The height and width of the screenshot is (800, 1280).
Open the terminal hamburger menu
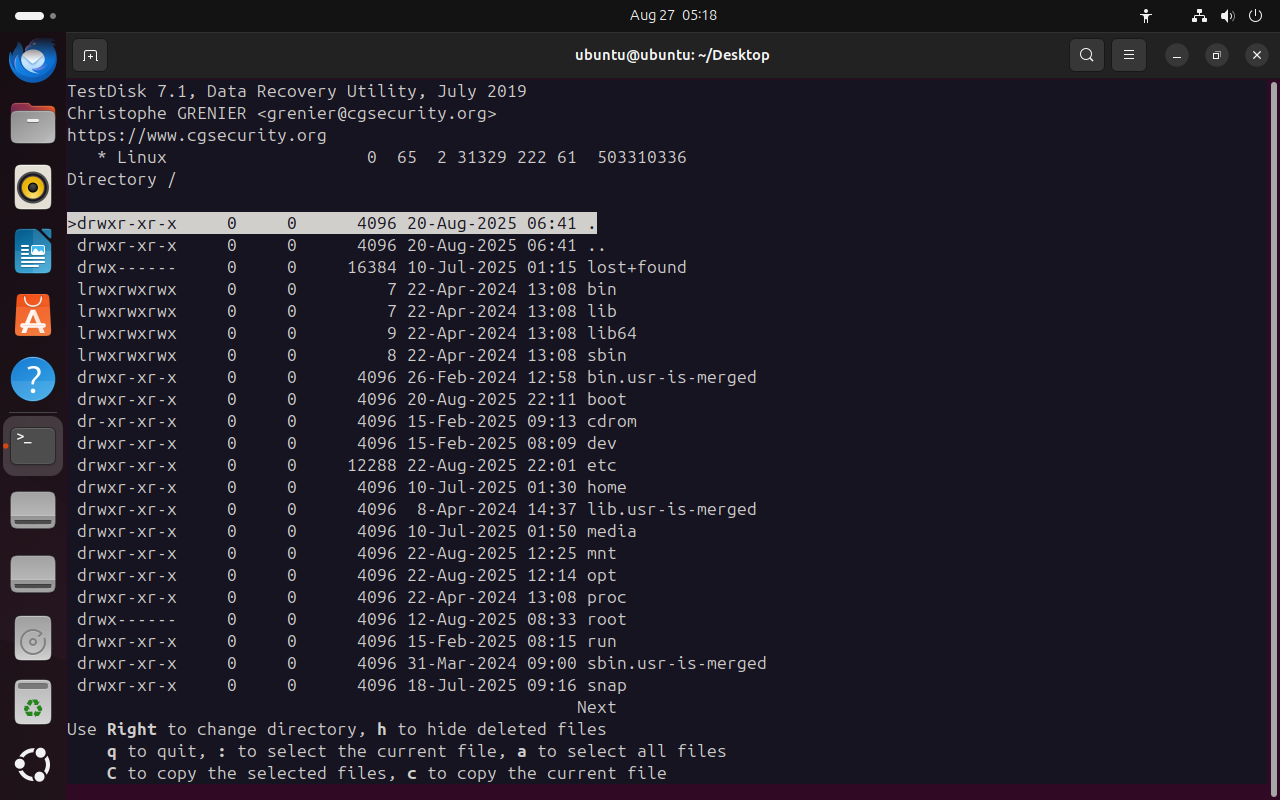click(1129, 55)
